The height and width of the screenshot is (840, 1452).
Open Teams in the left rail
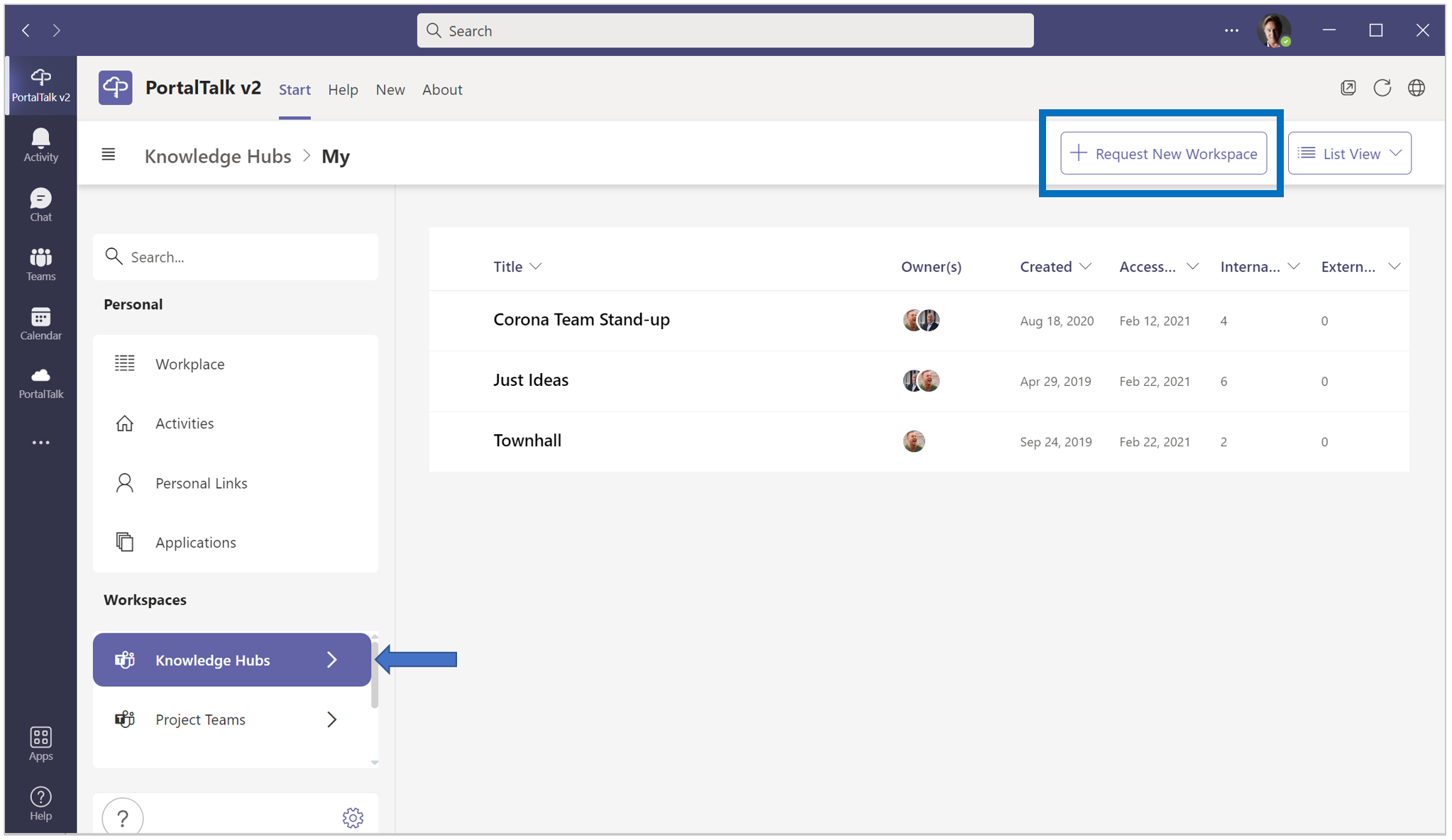tap(41, 264)
